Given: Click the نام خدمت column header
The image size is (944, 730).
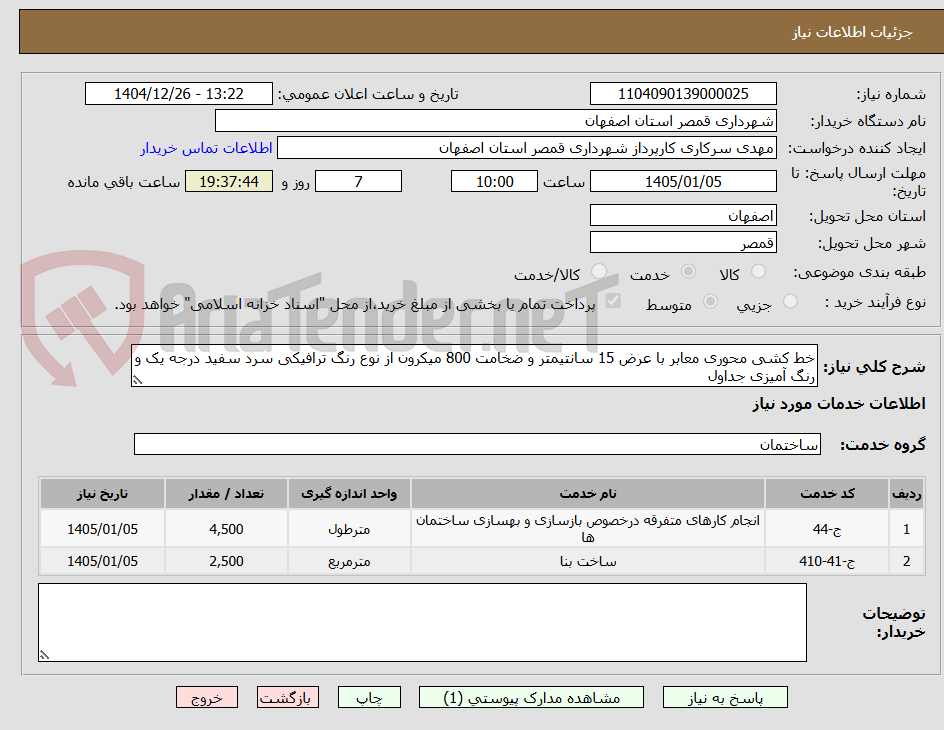Looking at the screenshot, I should point(588,493).
